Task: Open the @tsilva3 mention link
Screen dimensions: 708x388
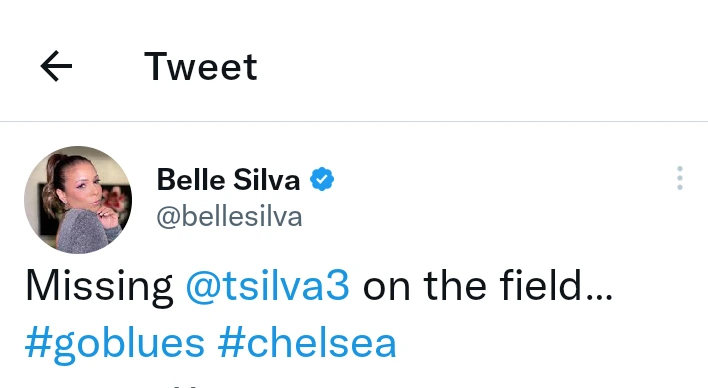Action: (x=267, y=285)
